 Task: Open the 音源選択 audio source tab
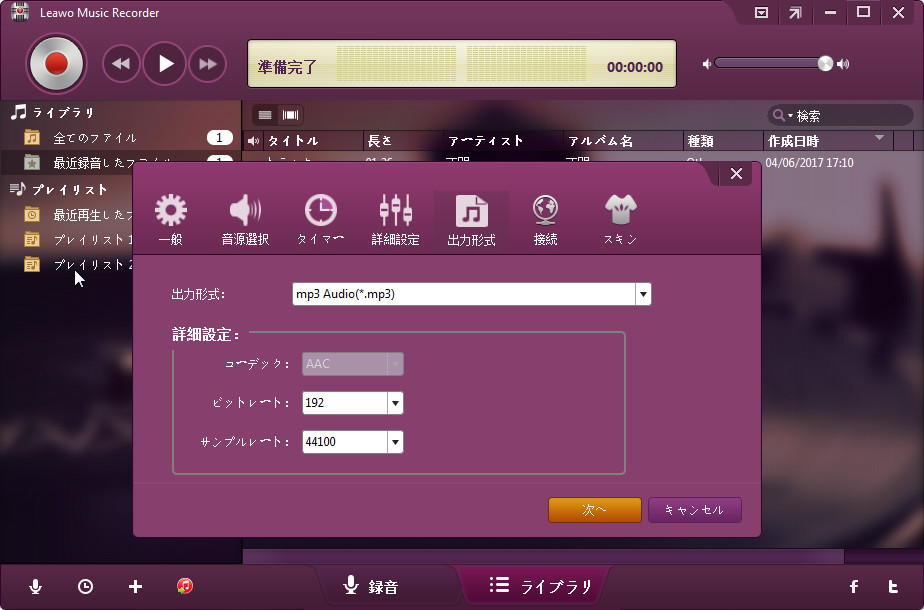tap(245, 219)
